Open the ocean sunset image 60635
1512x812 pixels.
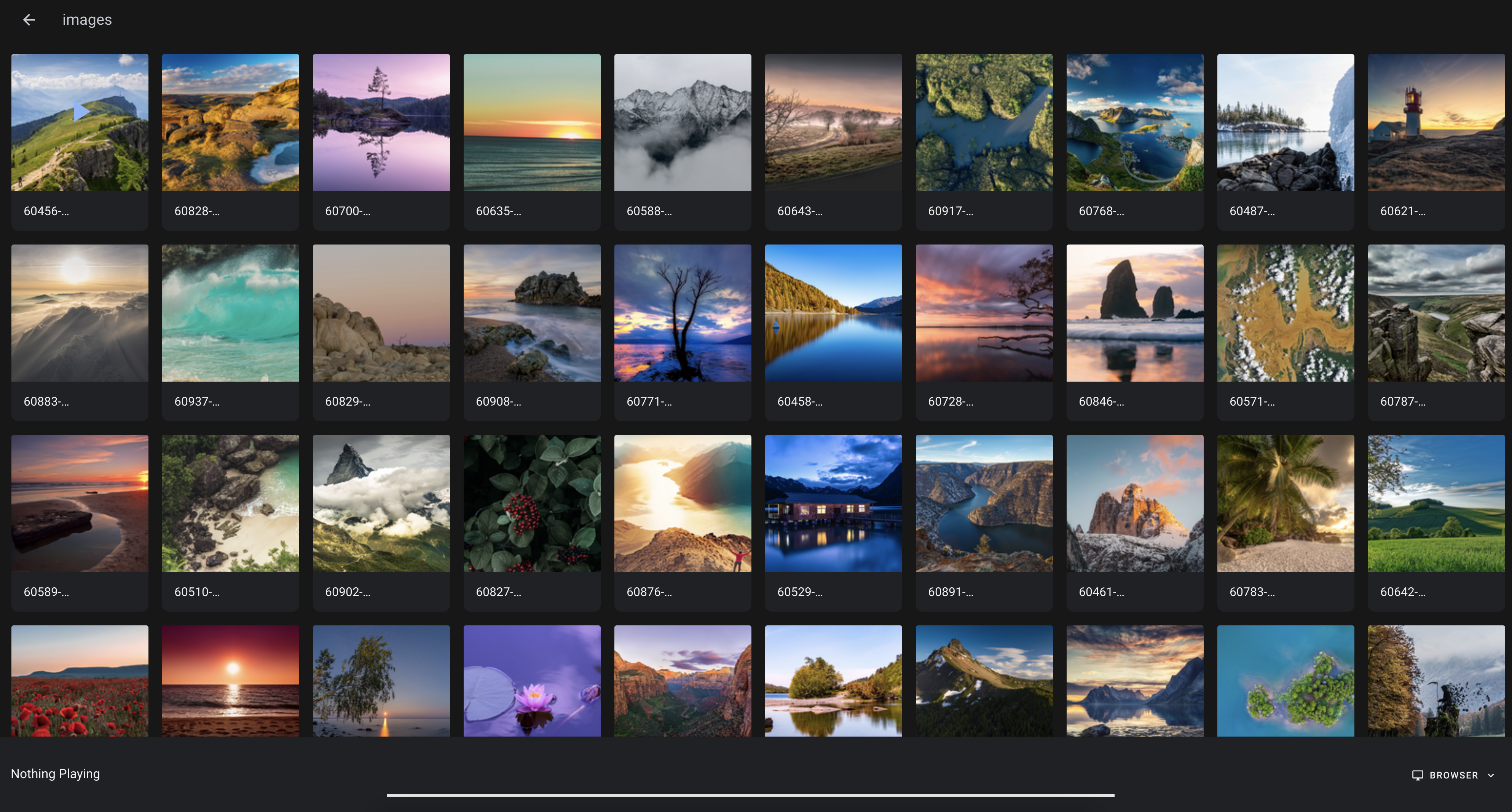click(x=532, y=123)
